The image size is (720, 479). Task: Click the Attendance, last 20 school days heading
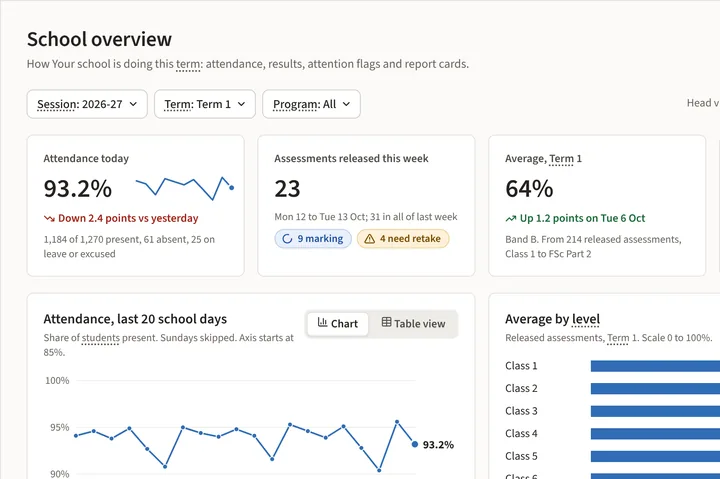point(135,319)
